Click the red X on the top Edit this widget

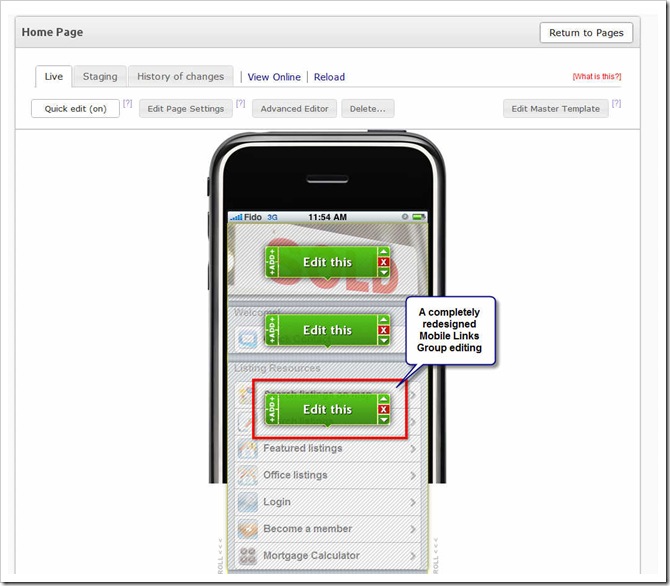(x=384, y=263)
